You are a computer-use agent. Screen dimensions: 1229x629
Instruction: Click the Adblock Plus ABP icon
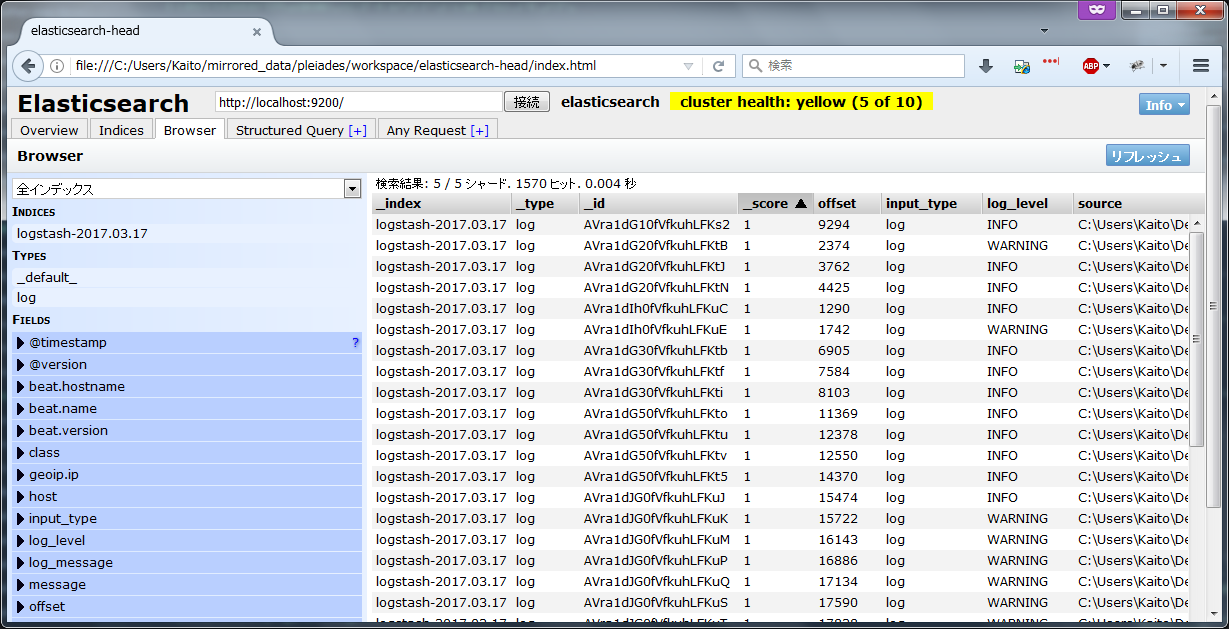pos(1090,66)
